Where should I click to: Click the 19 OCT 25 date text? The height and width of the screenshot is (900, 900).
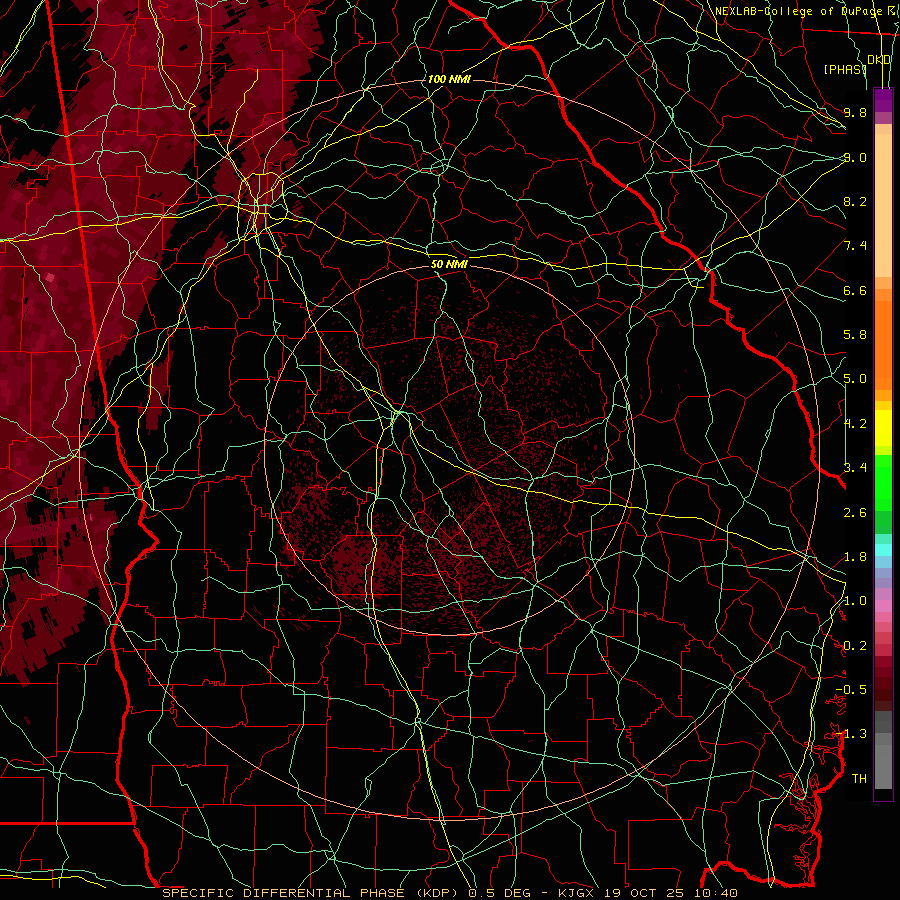pos(644,893)
